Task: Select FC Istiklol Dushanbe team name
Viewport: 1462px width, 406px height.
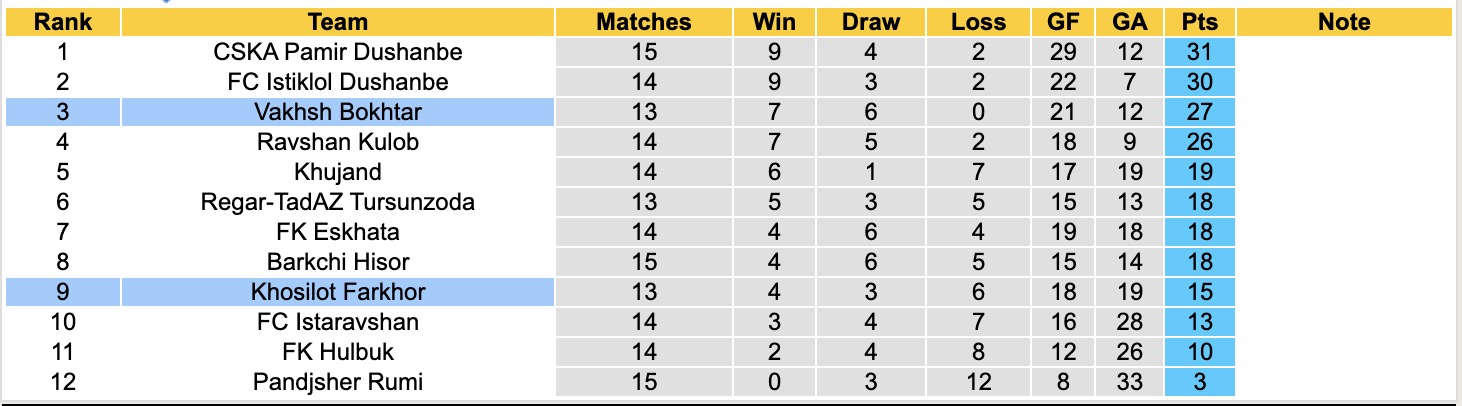Action: (338, 82)
